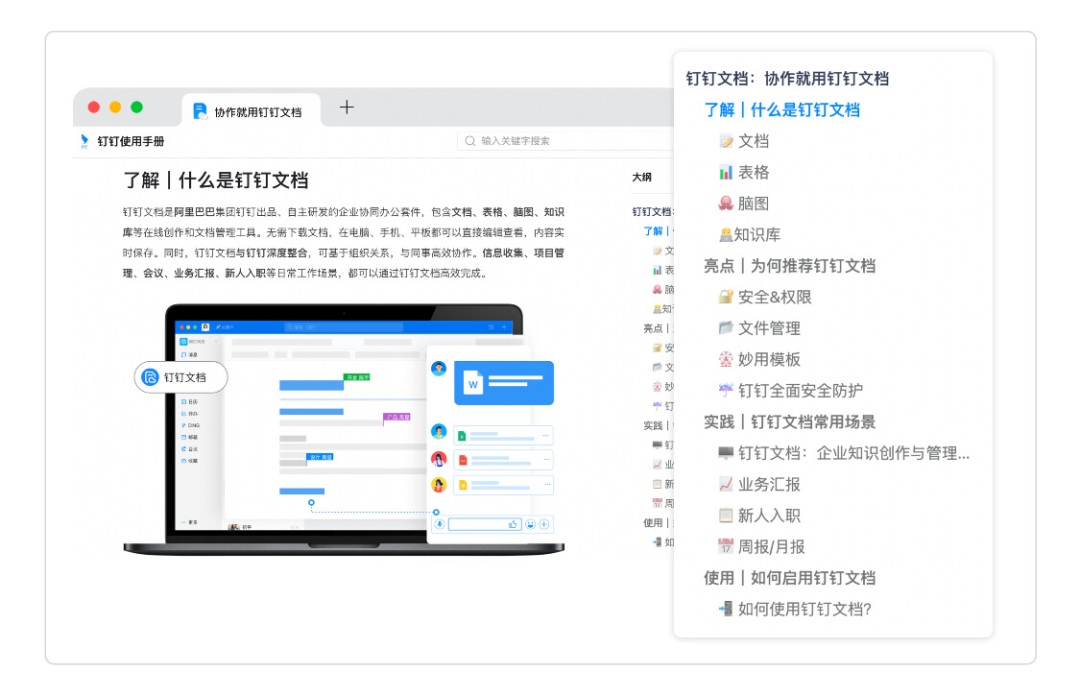
Task: Click the 钉钉文档 pill badge on illustration
Action: pyautogui.click(x=181, y=377)
